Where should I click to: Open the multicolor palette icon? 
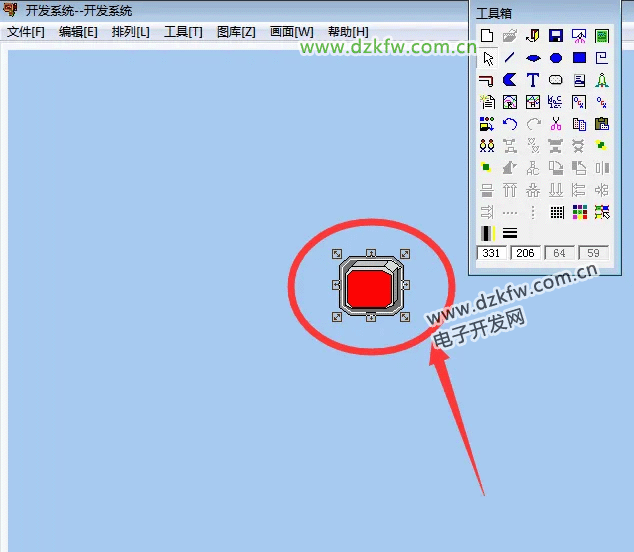[579, 212]
